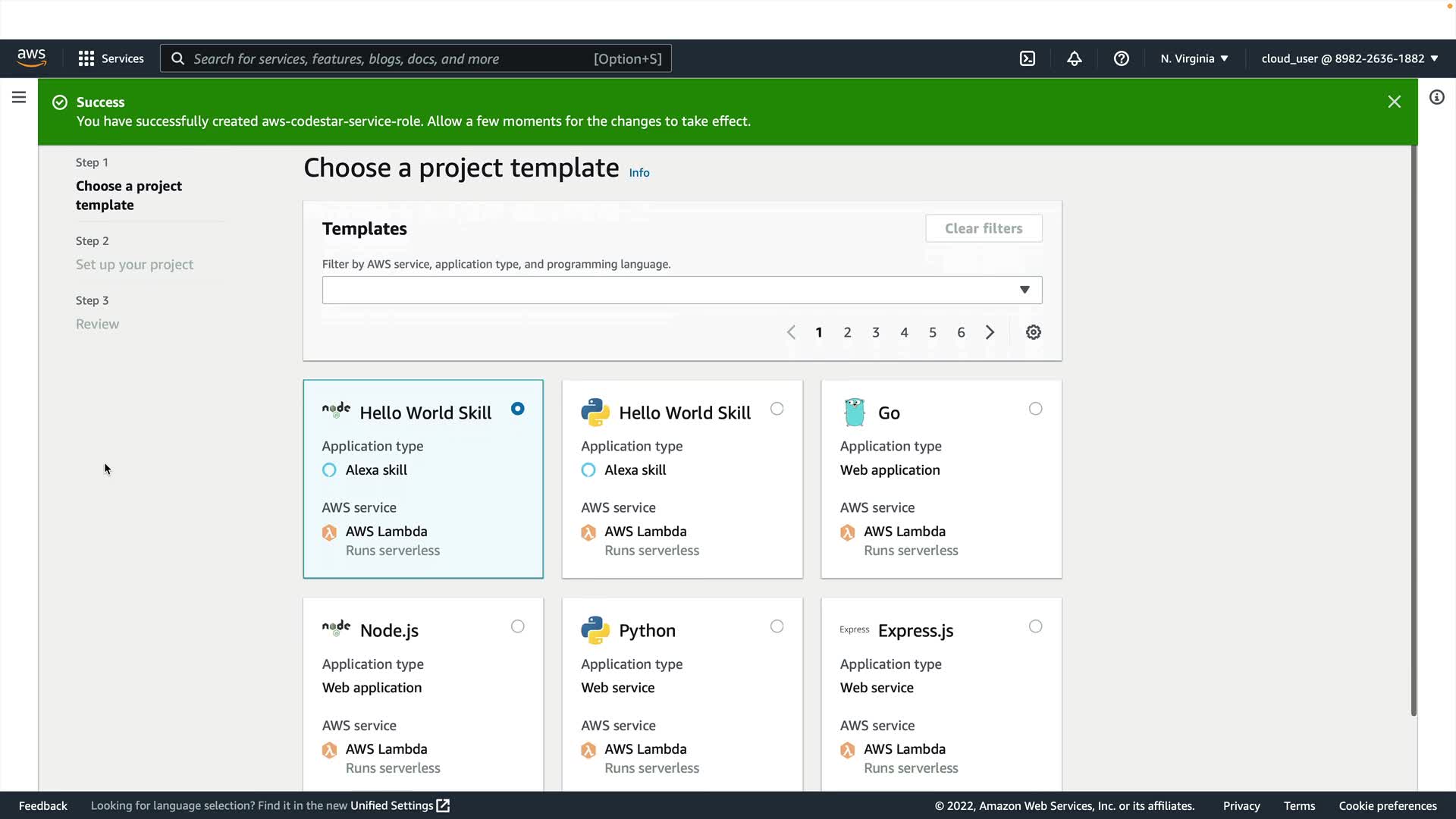
Task: Dismiss the green Success banner
Action: 1394,102
